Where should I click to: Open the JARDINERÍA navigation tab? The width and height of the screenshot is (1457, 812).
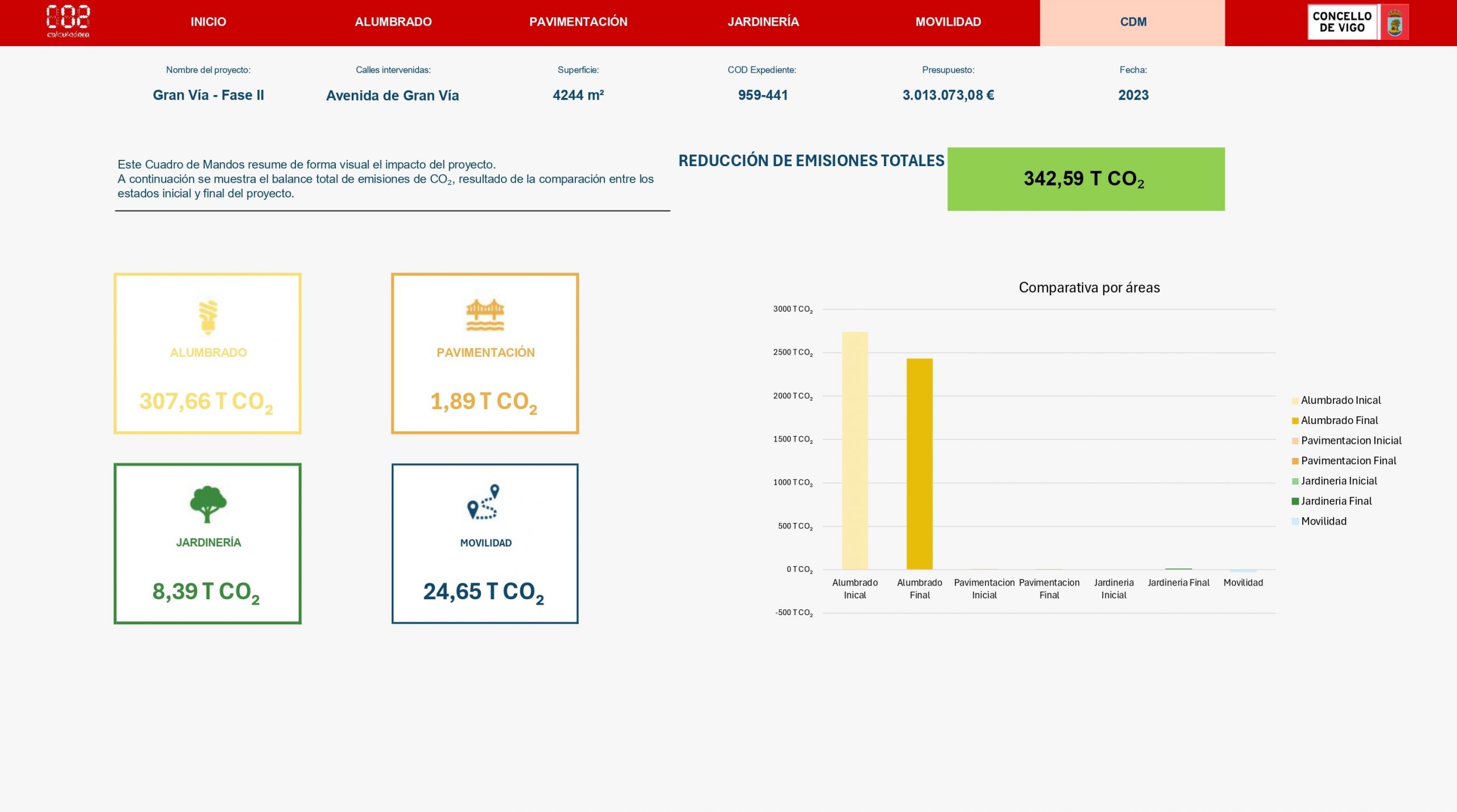[x=763, y=22]
